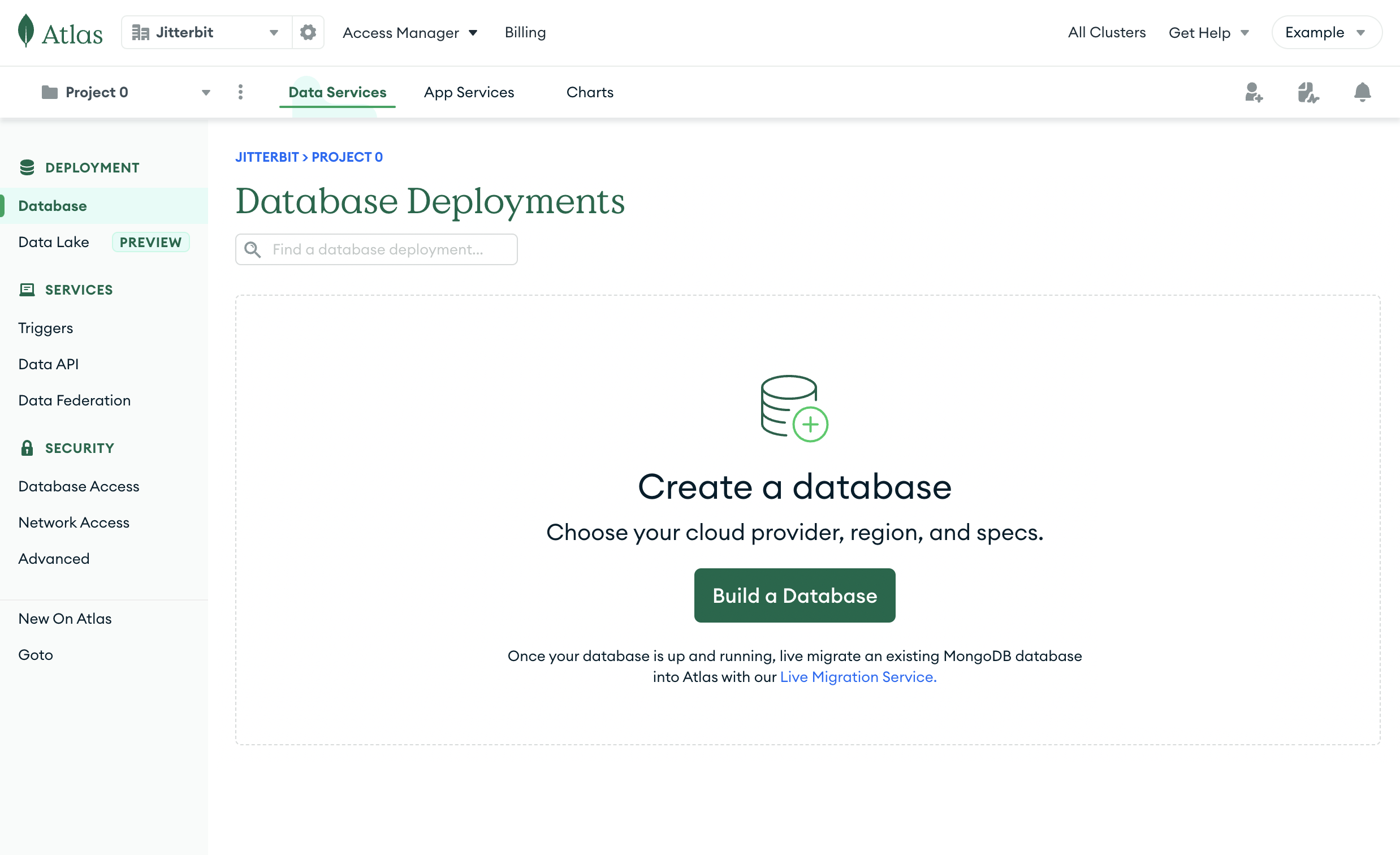Expand the Project 0 dropdown
This screenshot has width=1400, height=855.
tap(204, 92)
